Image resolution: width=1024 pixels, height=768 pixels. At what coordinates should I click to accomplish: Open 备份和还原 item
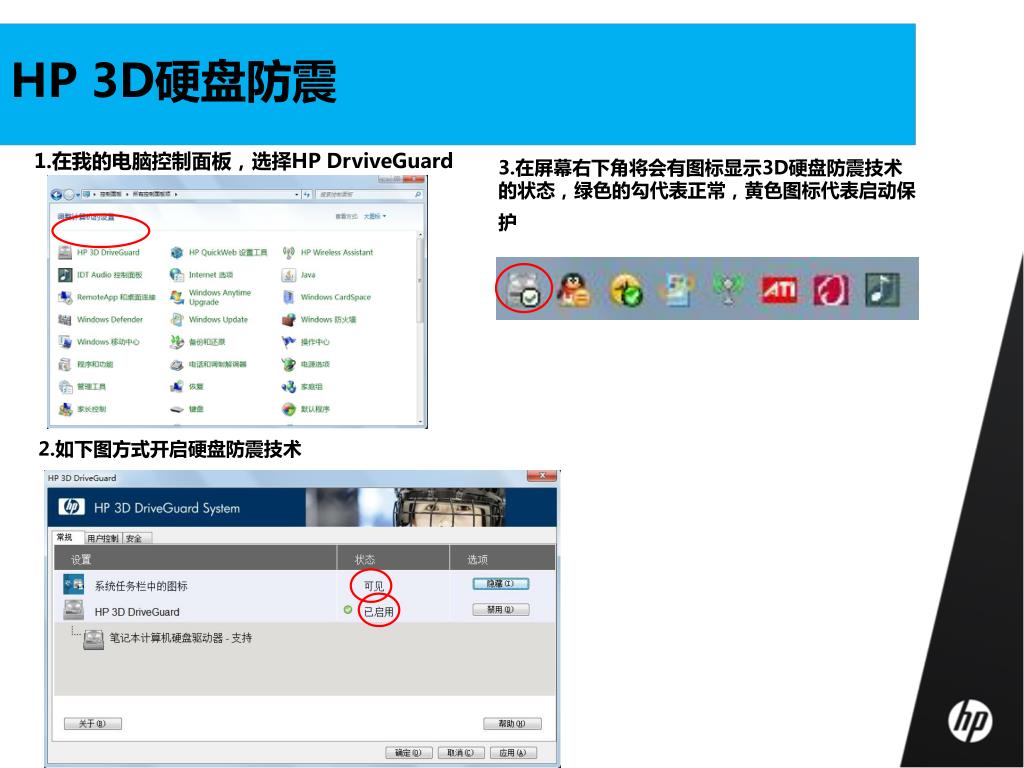point(197,342)
